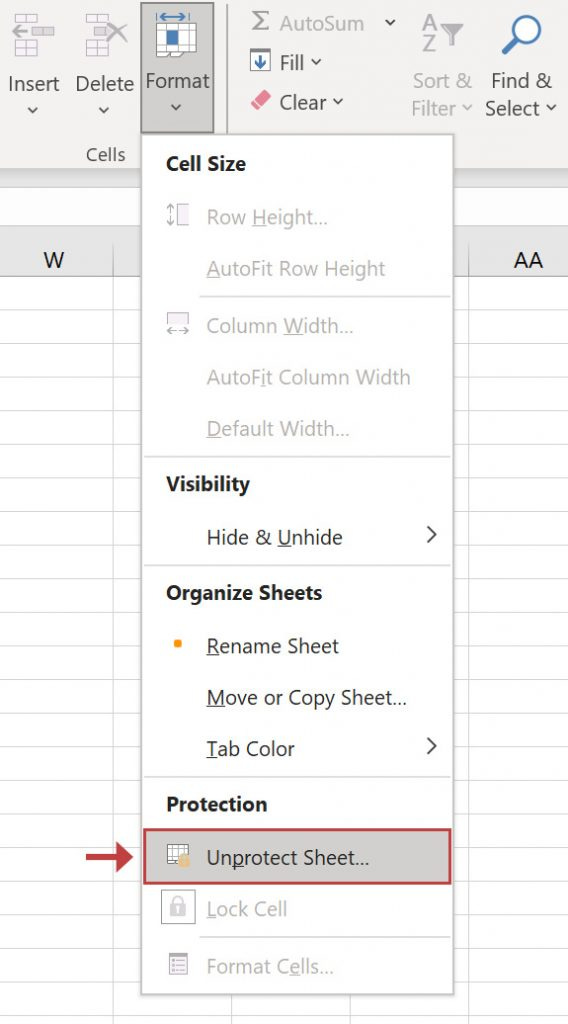Viewport: 568px width, 1024px height.
Task: Click the Sort & Filter icon
Action: [441, 33]
